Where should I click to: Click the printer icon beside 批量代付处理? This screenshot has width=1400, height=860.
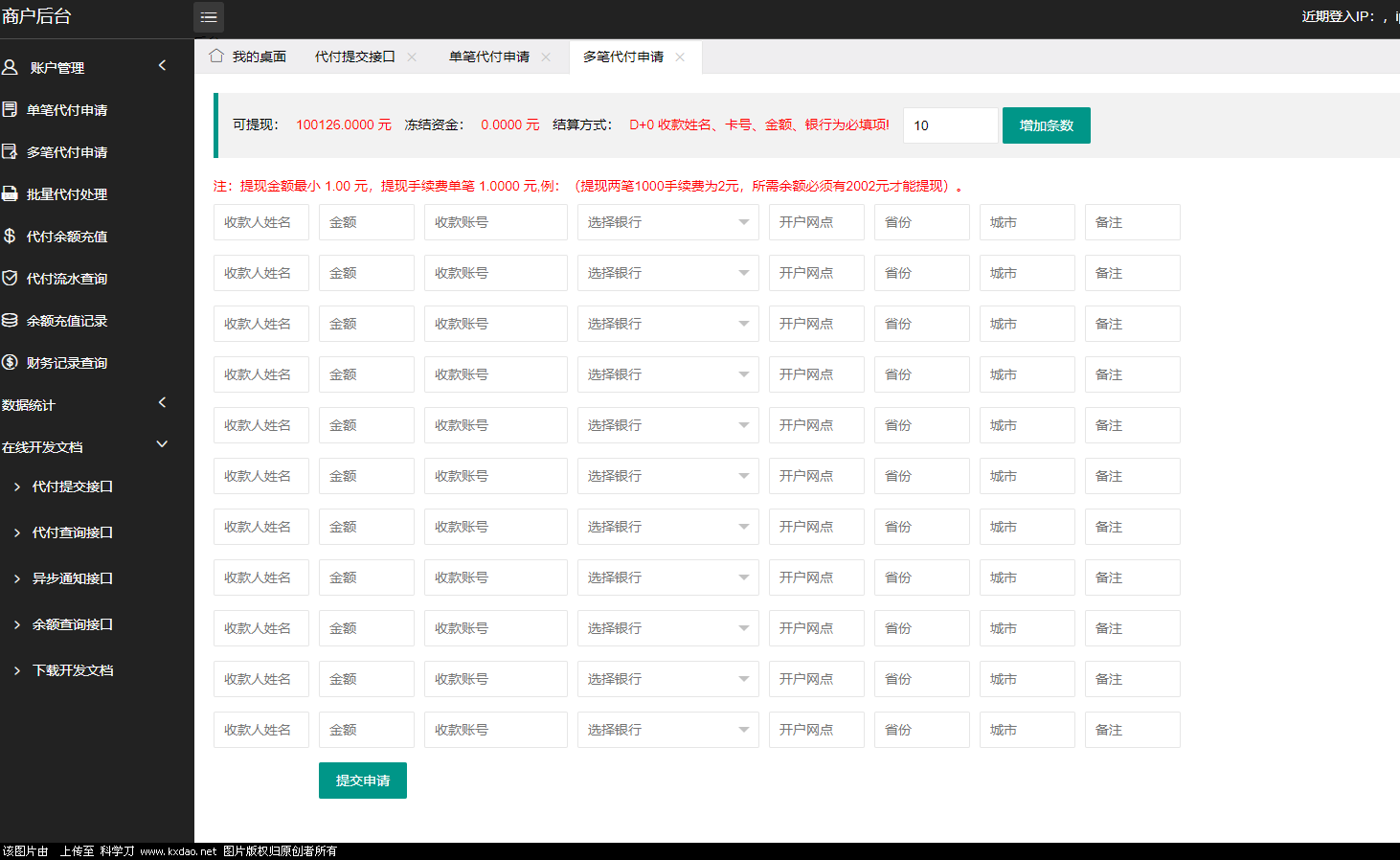(x=10, y=193)
